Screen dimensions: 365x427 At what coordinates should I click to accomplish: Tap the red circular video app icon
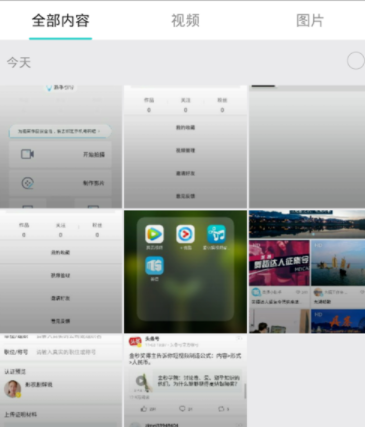pos(185,234)
